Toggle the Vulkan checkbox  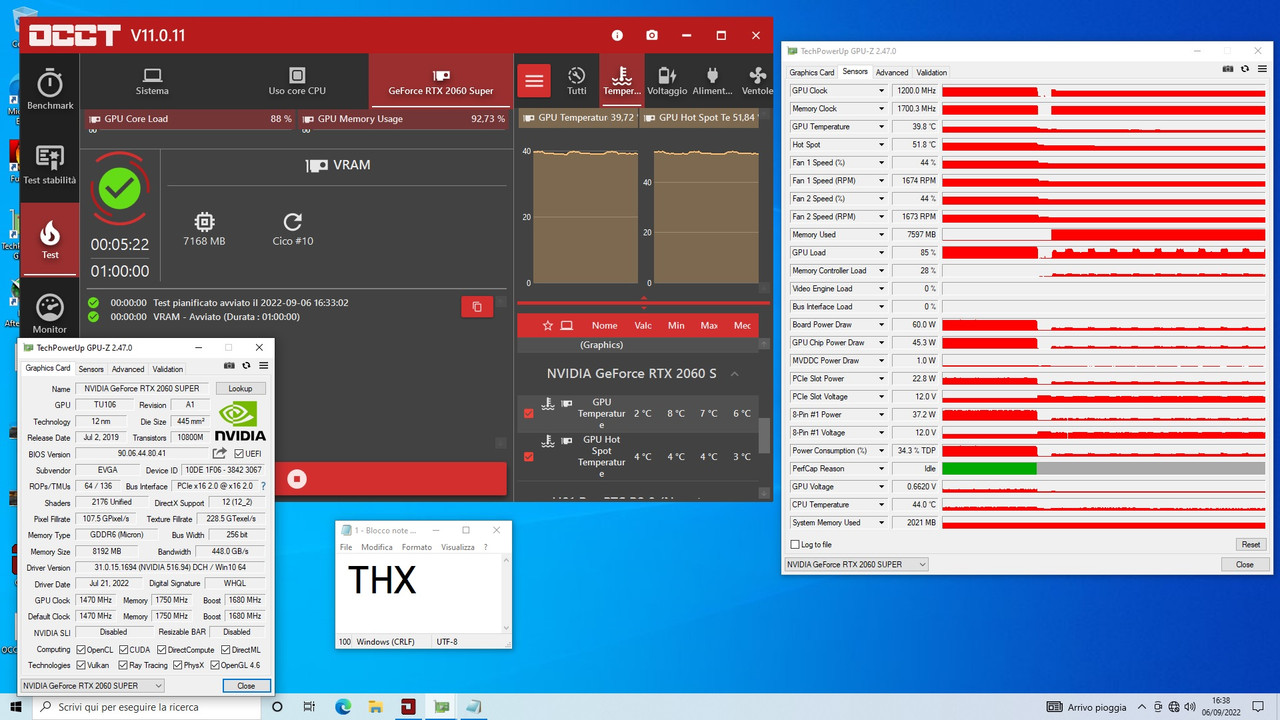[82, 665]
